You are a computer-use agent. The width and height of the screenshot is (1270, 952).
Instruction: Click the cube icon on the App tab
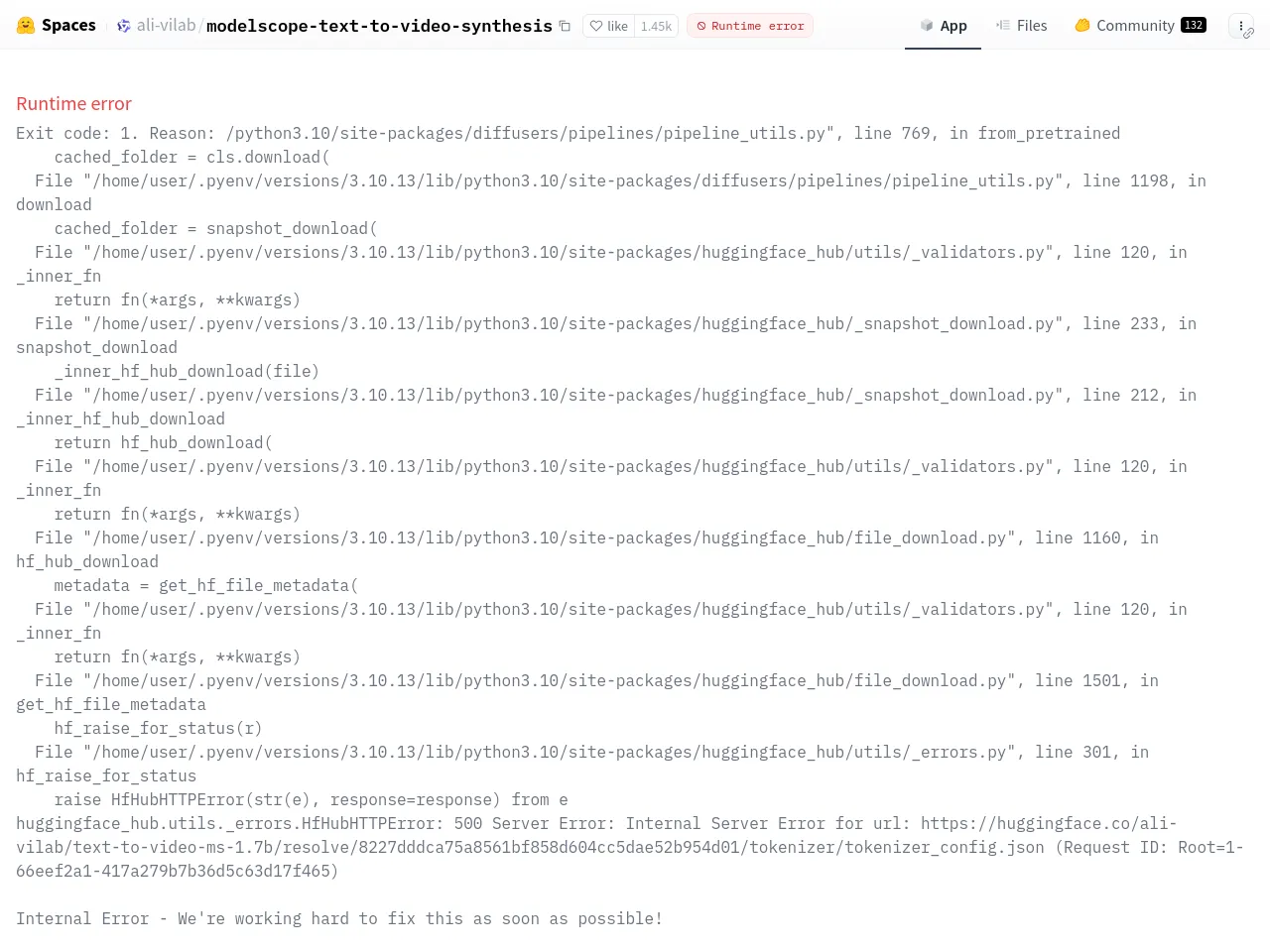click(x=927, y=26)
